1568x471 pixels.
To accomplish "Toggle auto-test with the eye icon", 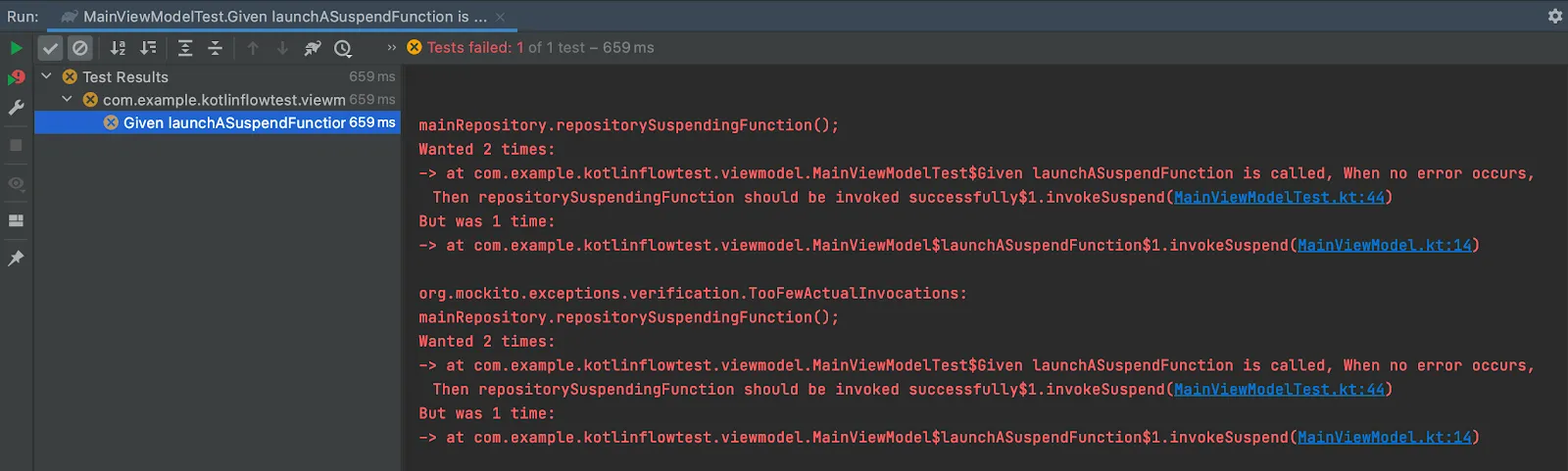I will pos(16,183).
